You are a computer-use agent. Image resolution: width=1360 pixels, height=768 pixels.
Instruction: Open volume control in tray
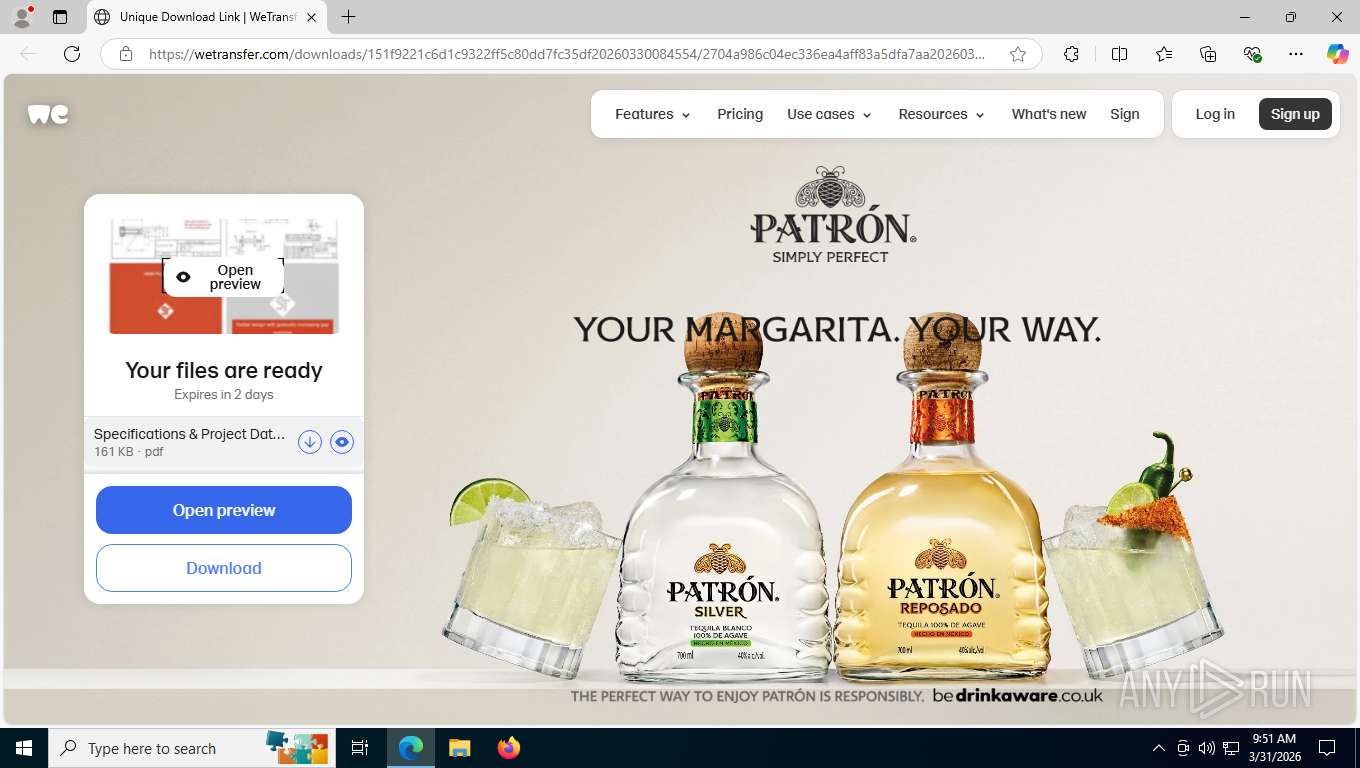tap(1207, 748)
